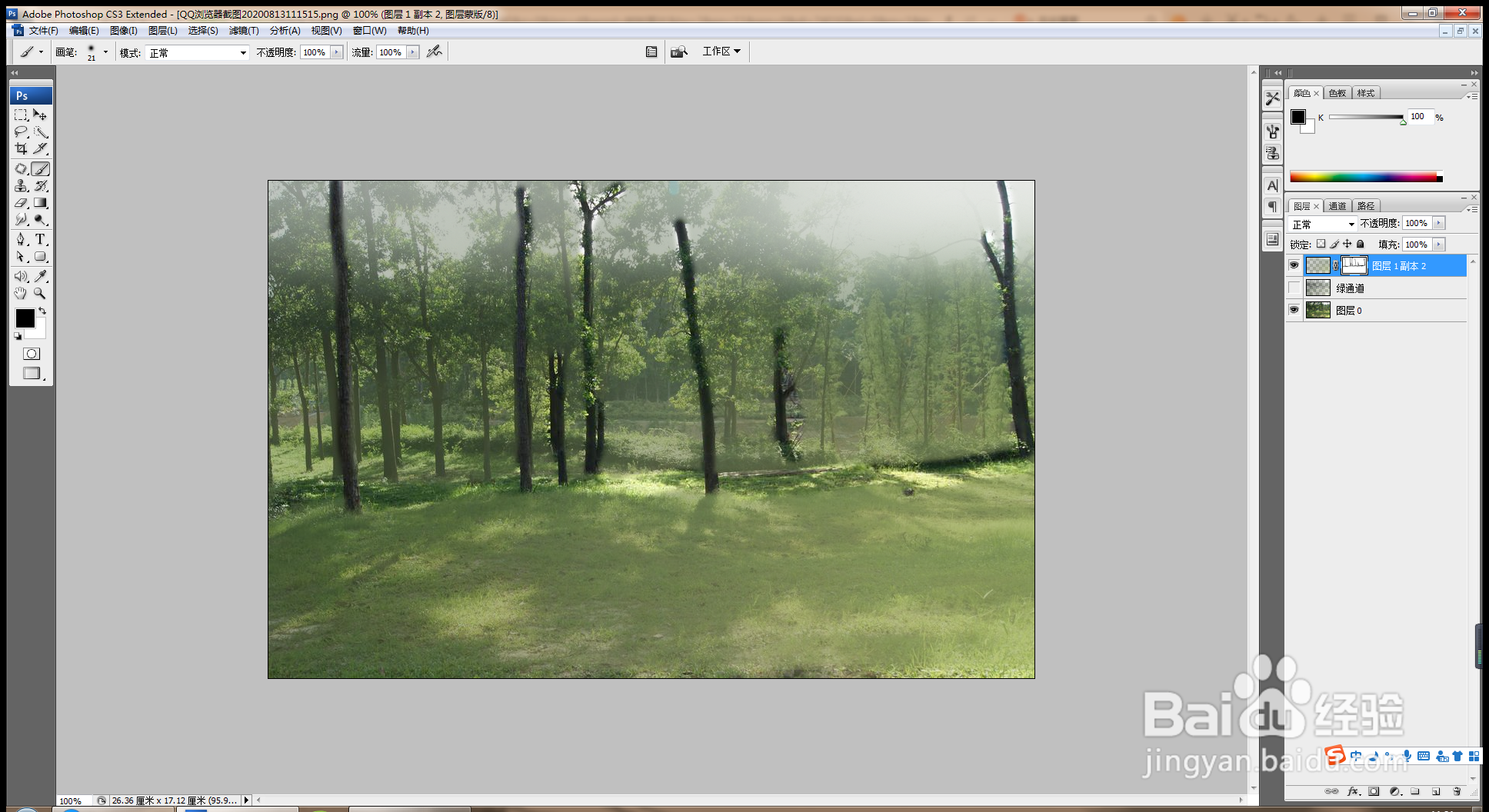Open the layer 不透明度 slider arrow
1489x812 pixels.
[x=1439, y=223]
